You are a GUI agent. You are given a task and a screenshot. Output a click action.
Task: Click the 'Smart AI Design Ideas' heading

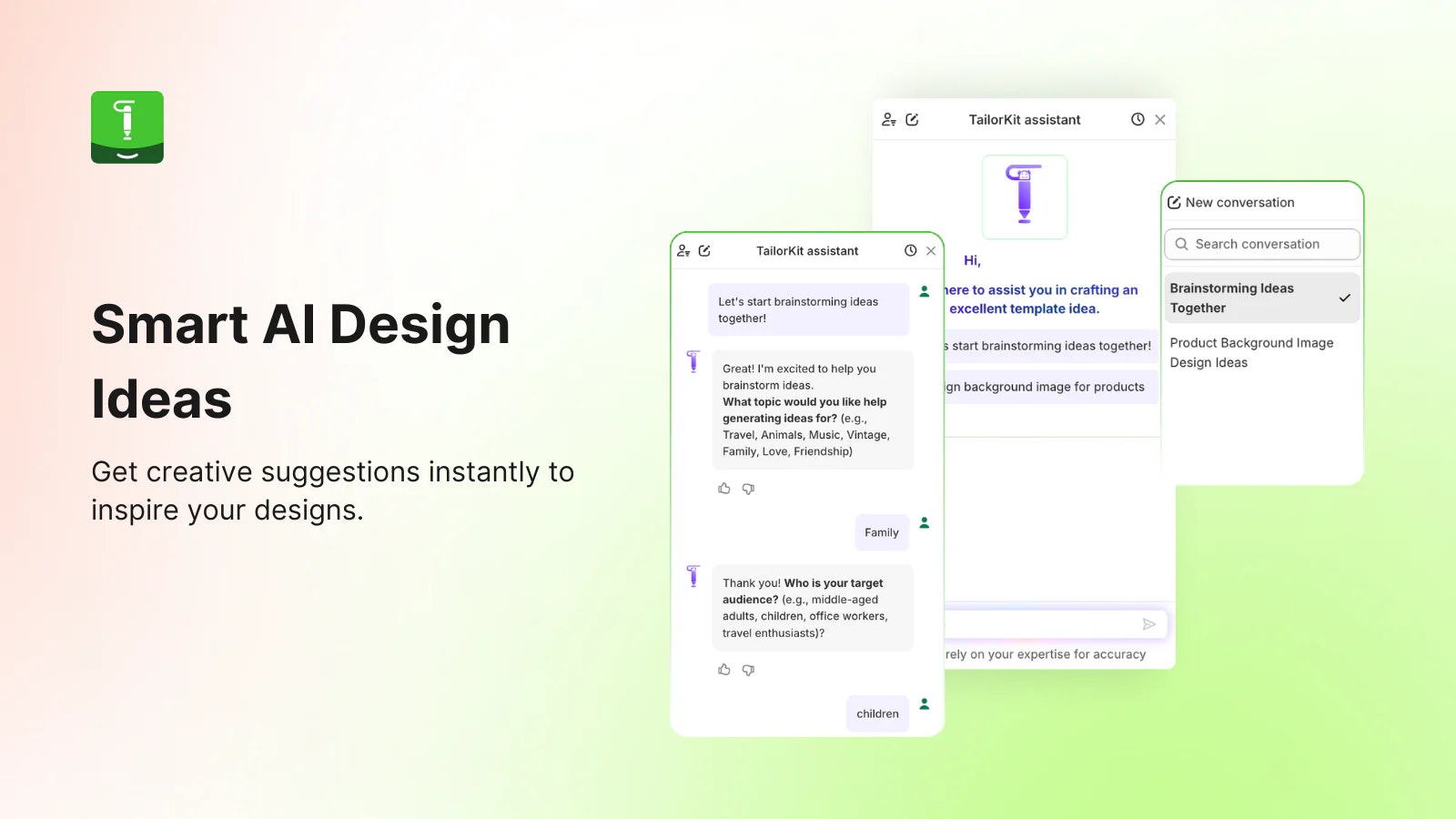(301, 361)
